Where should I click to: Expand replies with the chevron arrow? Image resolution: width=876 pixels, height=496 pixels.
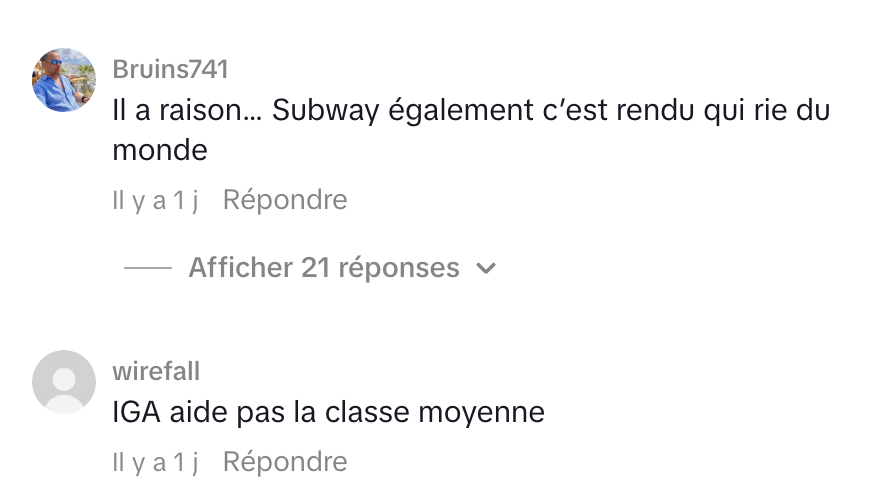(486, 268)
